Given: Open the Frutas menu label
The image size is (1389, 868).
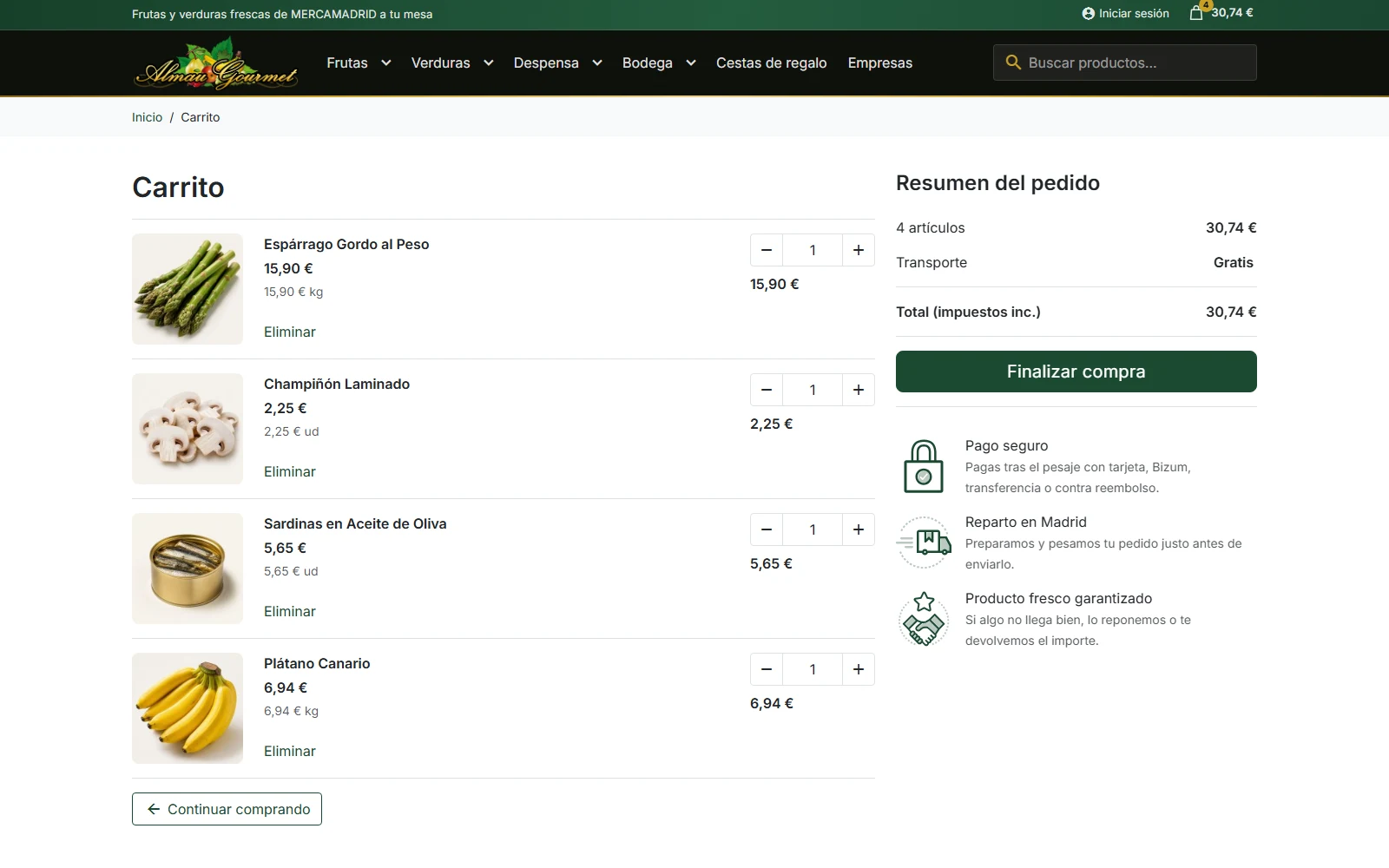Looking at the screenshot, I should point(347,62).
